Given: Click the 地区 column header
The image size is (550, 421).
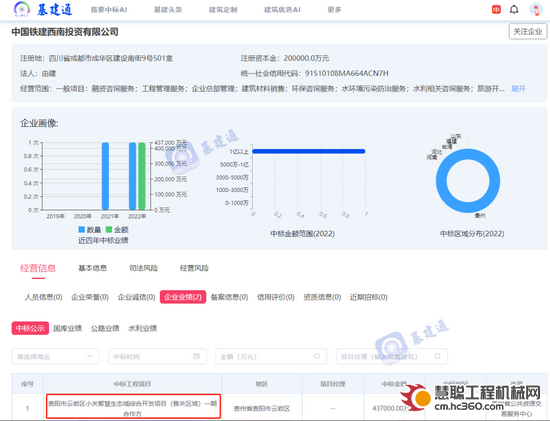Looking at the screenshot, I should tap(262, 384).
